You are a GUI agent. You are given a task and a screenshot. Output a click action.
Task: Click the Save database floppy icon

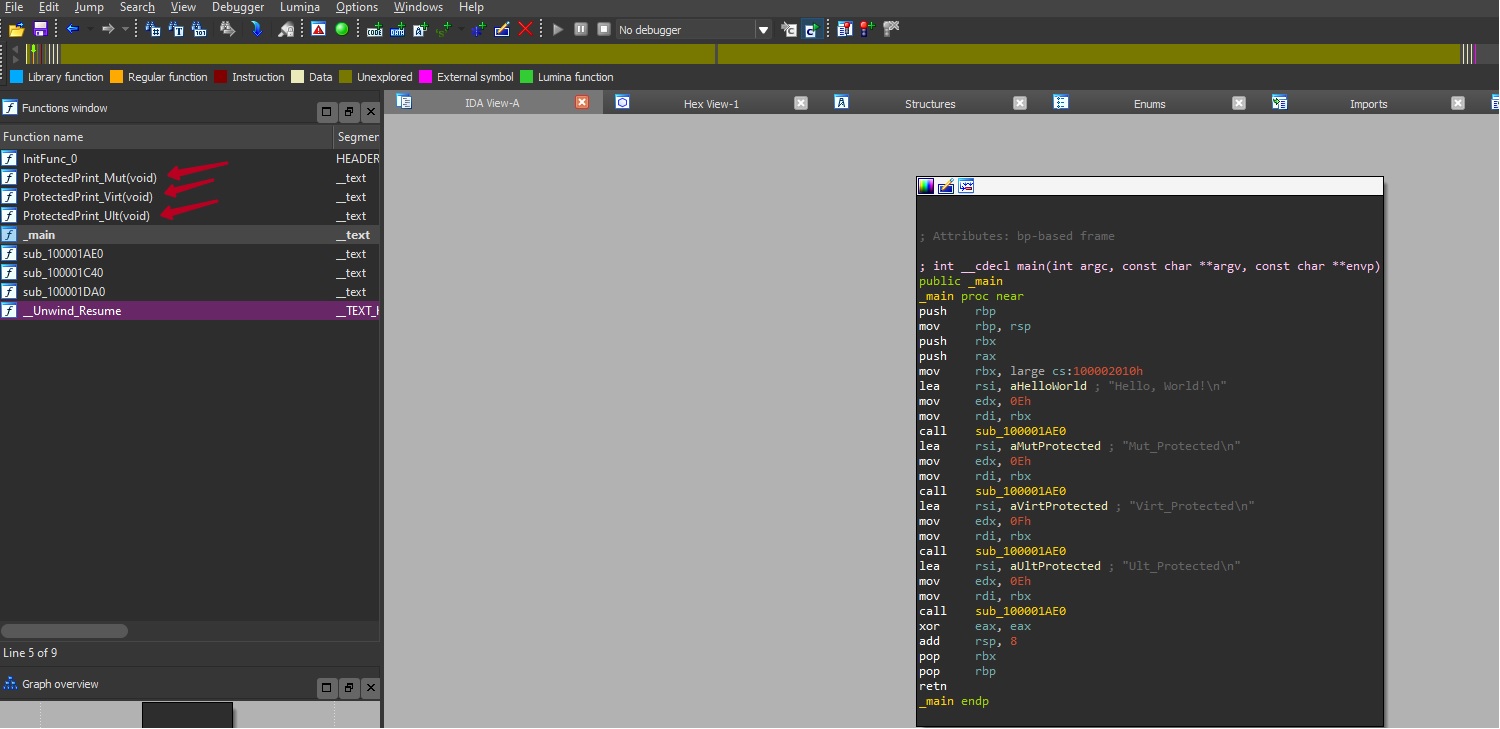[x=40, y=29]
